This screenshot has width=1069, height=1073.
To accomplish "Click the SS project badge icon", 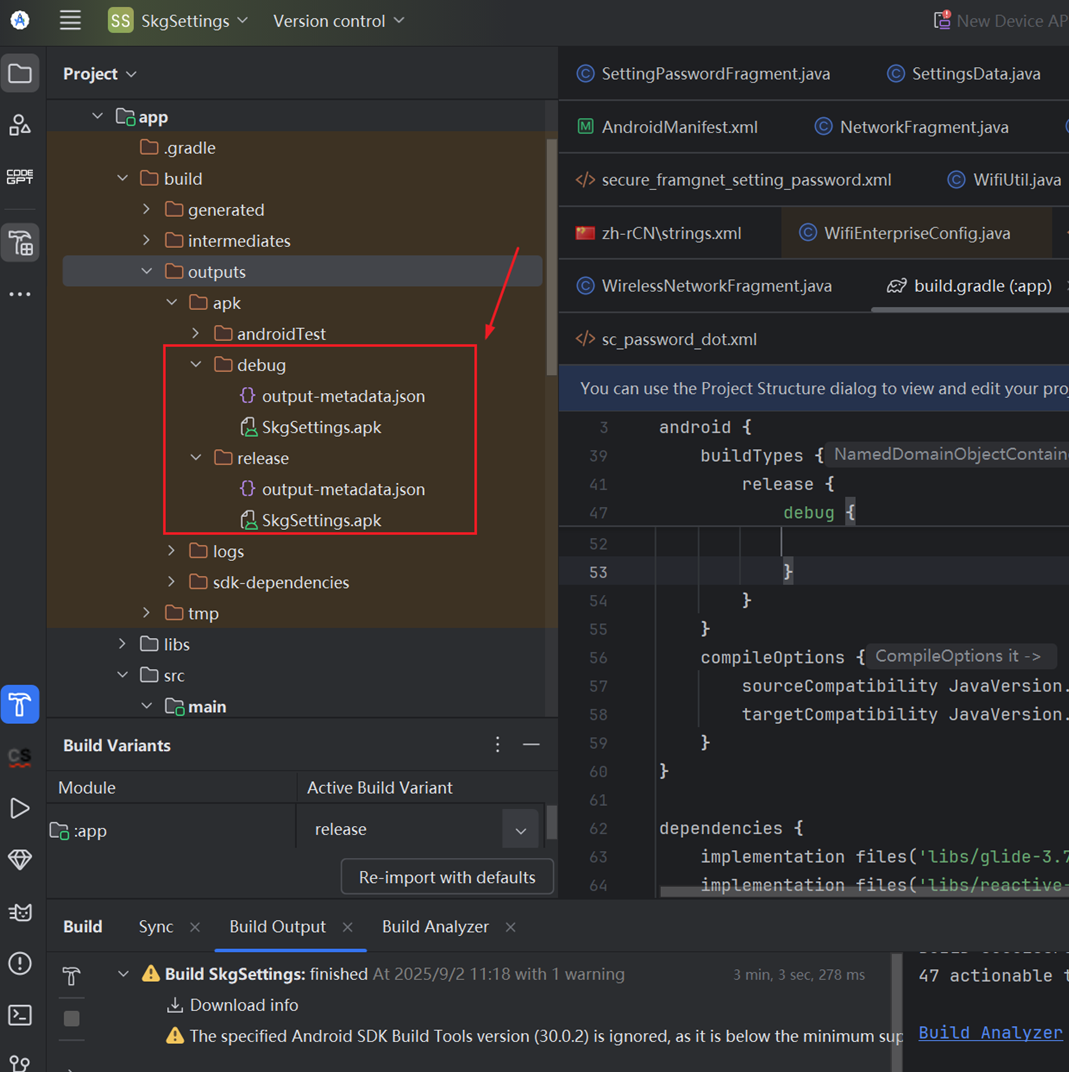I will click(120, 21).
